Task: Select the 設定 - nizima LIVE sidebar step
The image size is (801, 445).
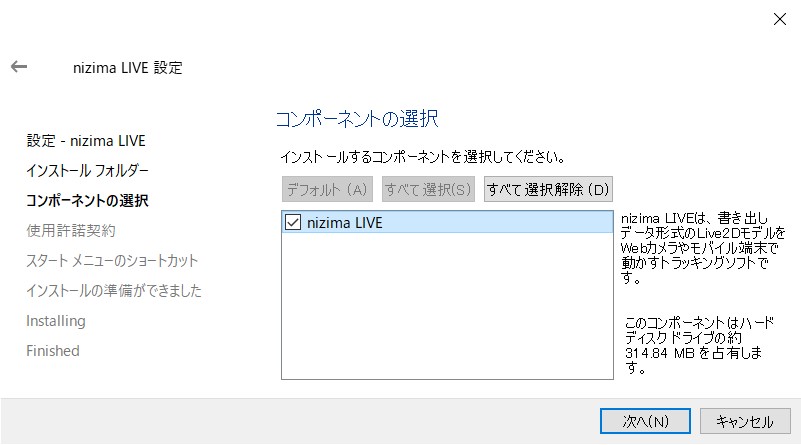Action: click(86, 141)
